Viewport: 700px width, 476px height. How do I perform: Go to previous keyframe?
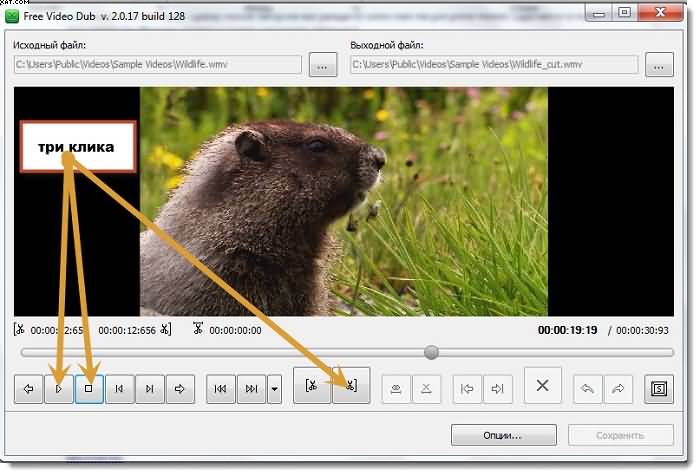click(x=221, y=389)
